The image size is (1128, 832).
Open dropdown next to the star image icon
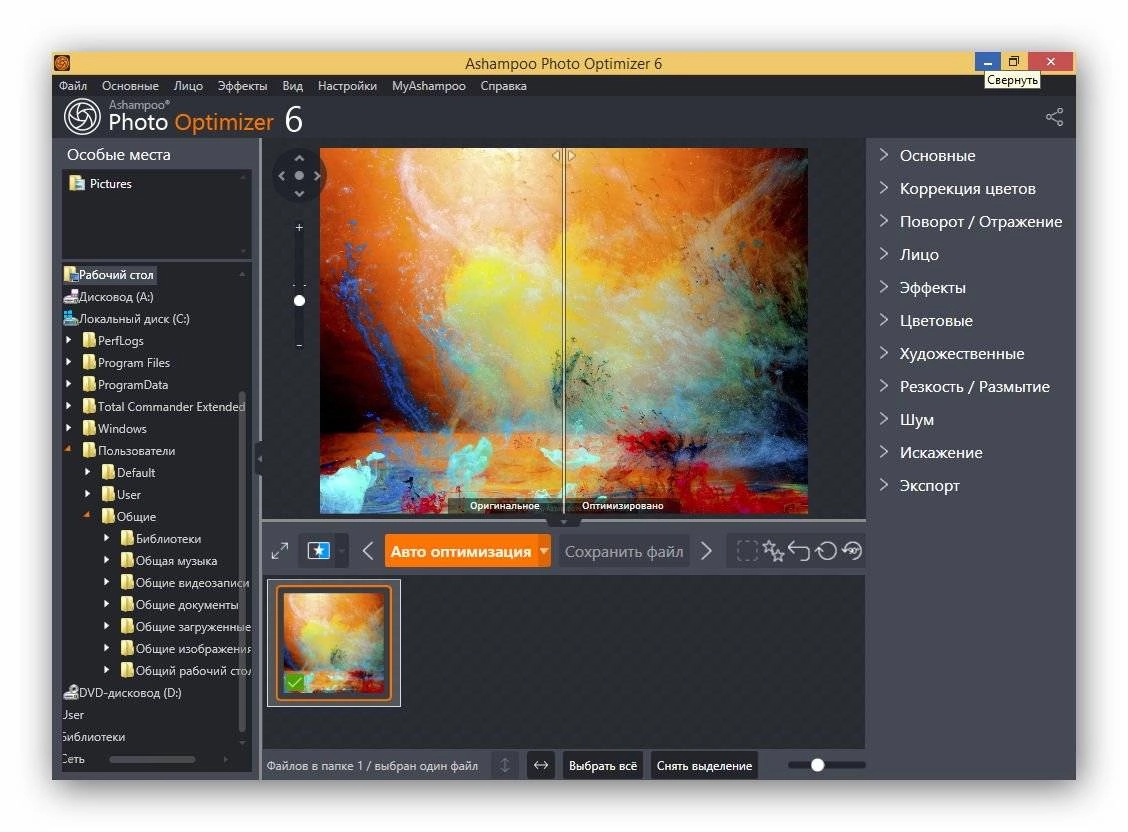click(x=342, y=552)
